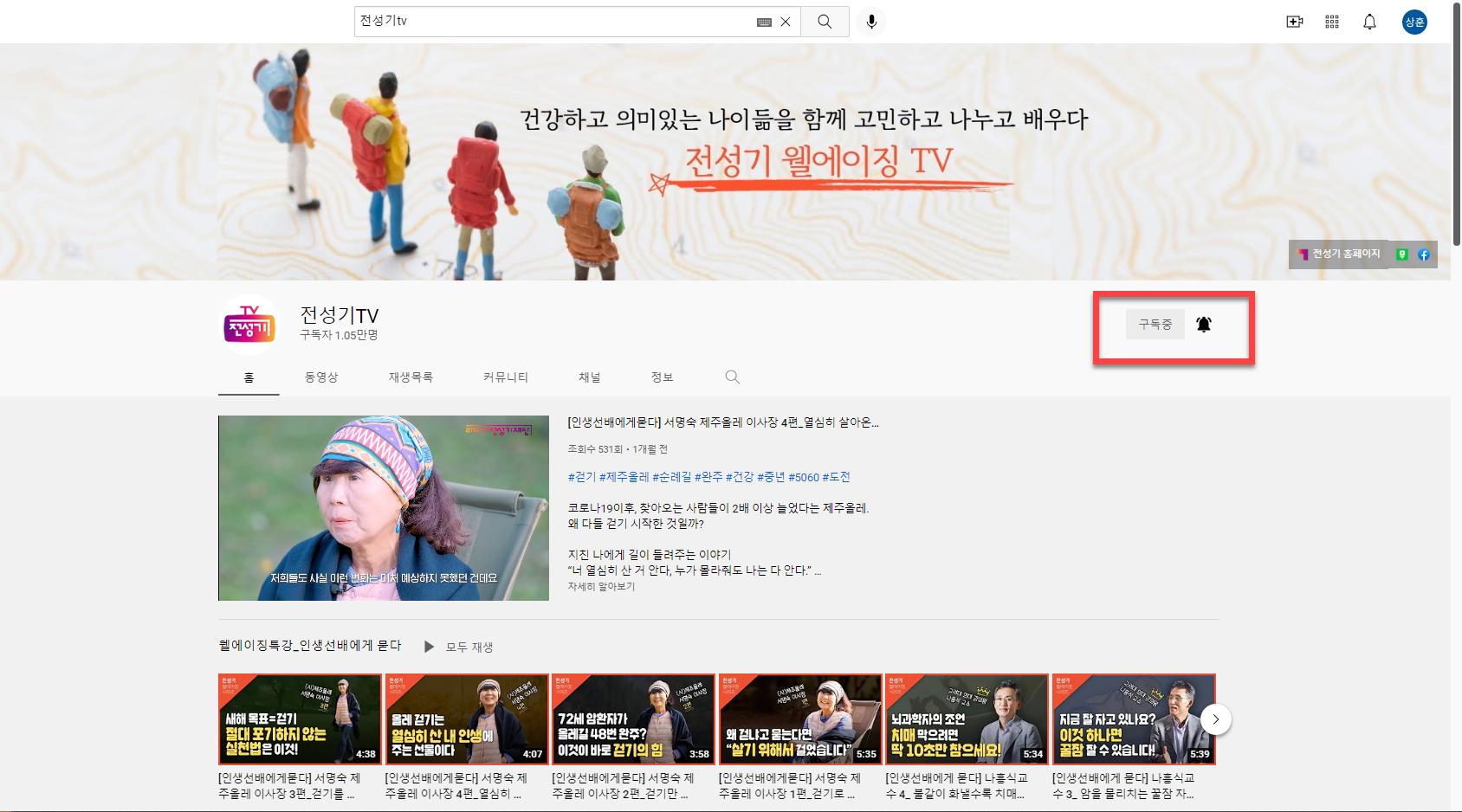
Task: Search within channel magnifier icon
Action: pyautogui.click(x=732, y=377)
